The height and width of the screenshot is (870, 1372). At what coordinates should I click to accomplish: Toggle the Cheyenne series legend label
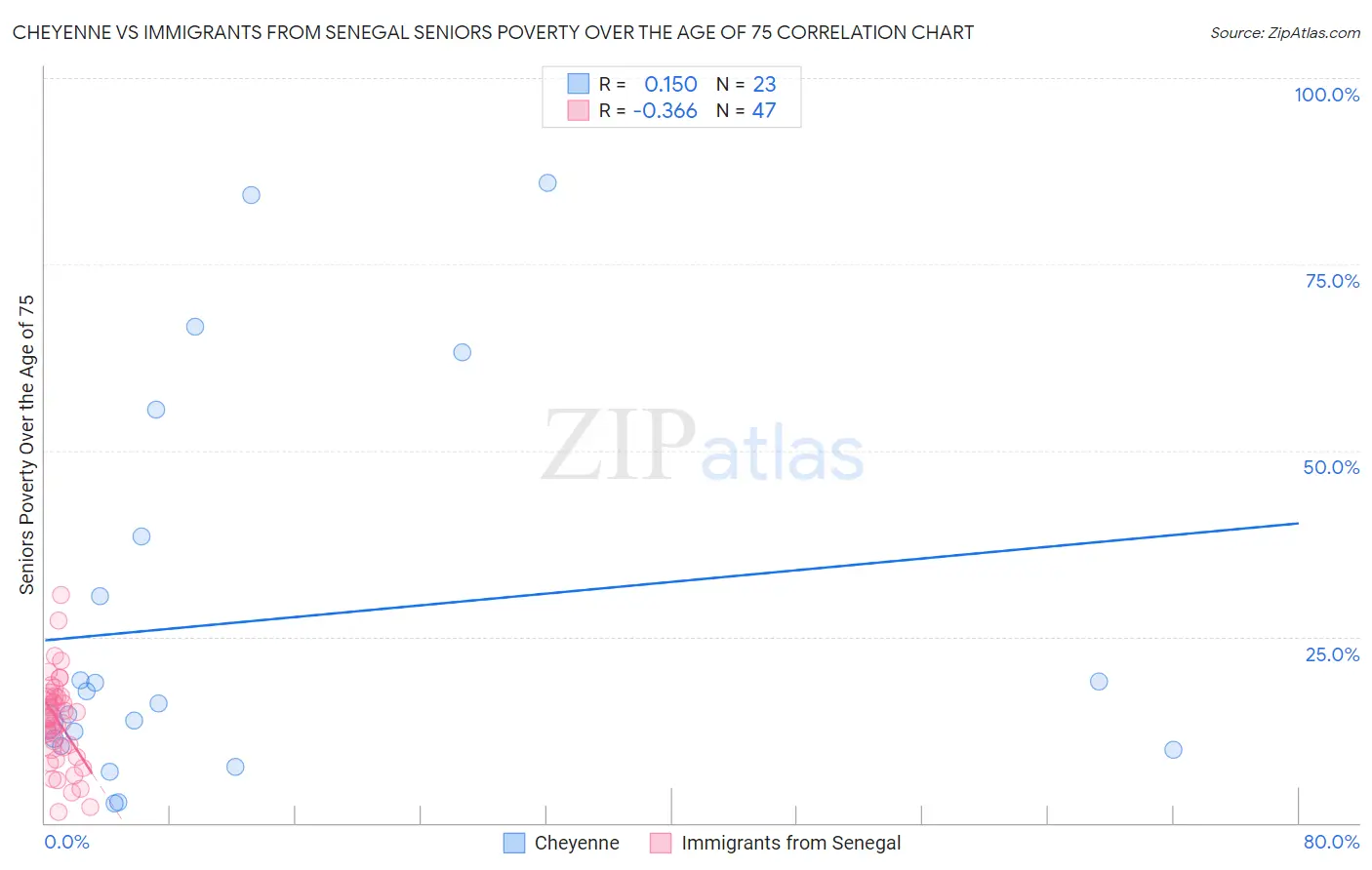[x=577, y=844]
